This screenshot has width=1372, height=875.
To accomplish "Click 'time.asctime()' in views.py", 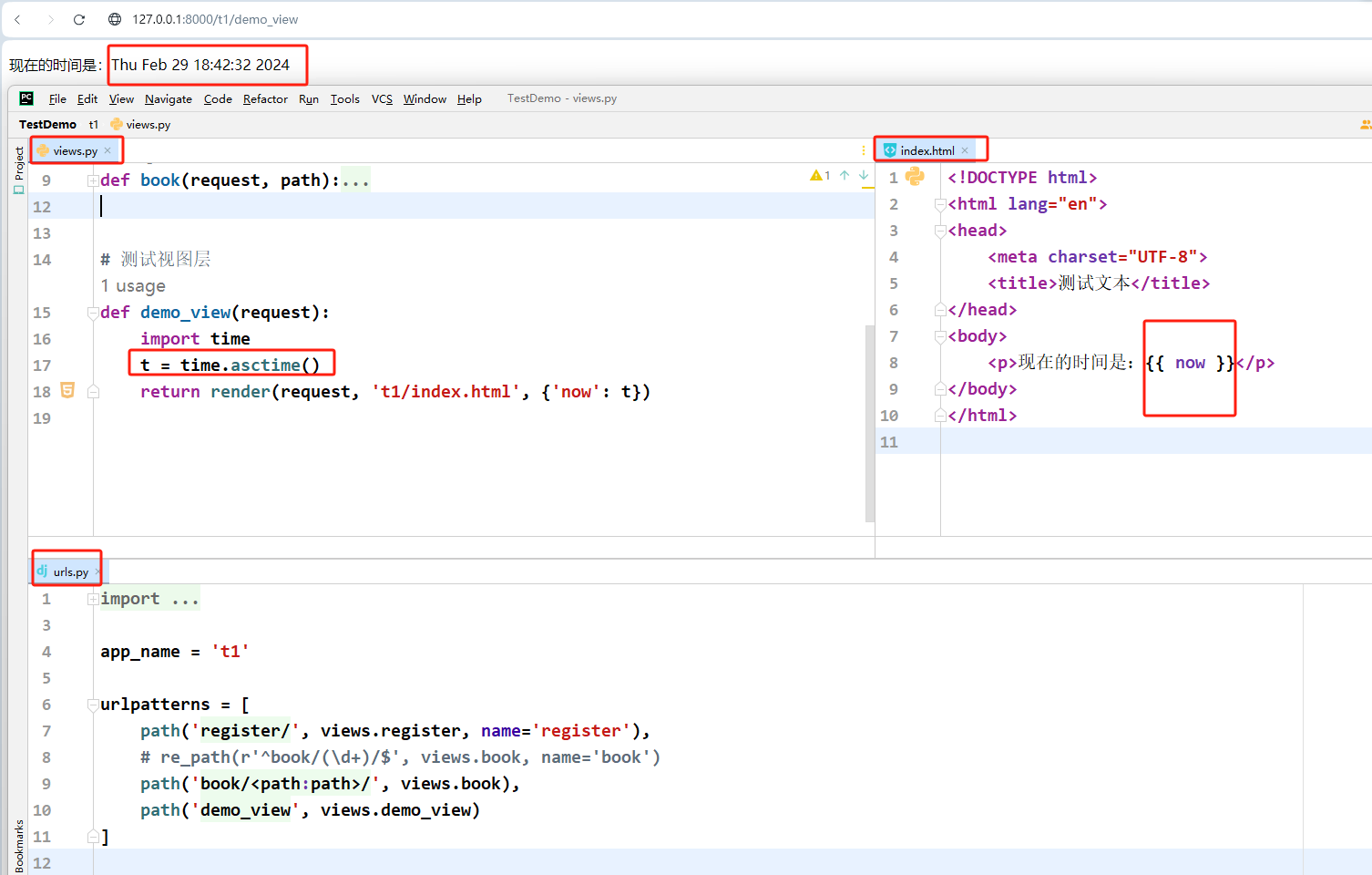I will point(250,365).
